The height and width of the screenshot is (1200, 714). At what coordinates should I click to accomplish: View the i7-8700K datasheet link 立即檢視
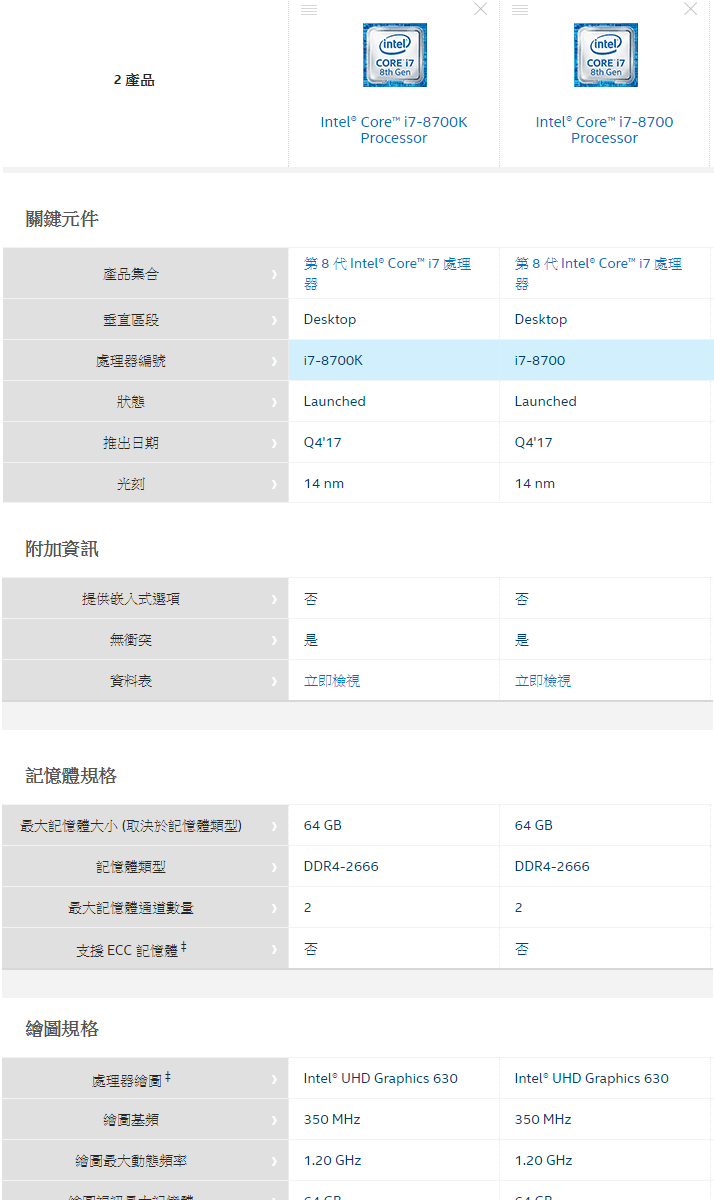332,681
